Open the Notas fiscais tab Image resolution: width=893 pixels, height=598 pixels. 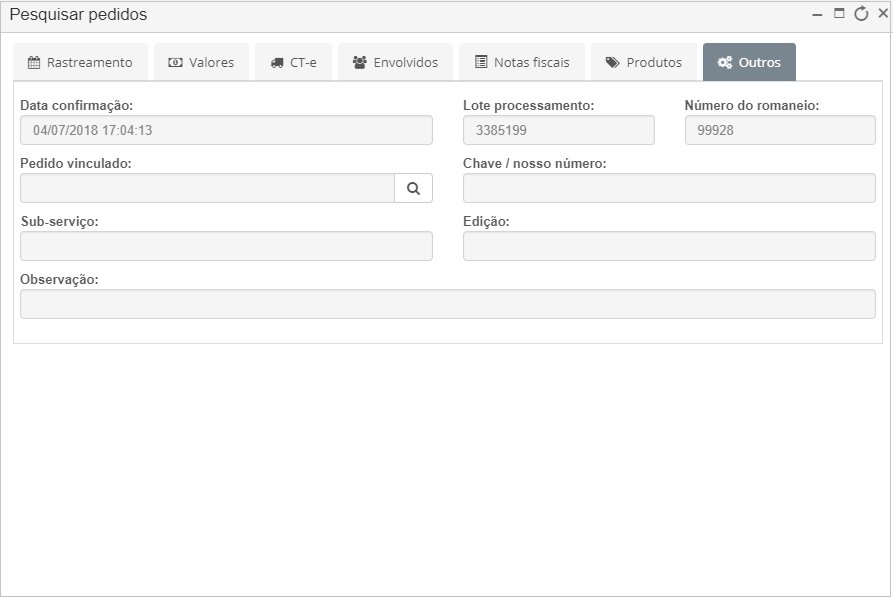pos(522,62)
